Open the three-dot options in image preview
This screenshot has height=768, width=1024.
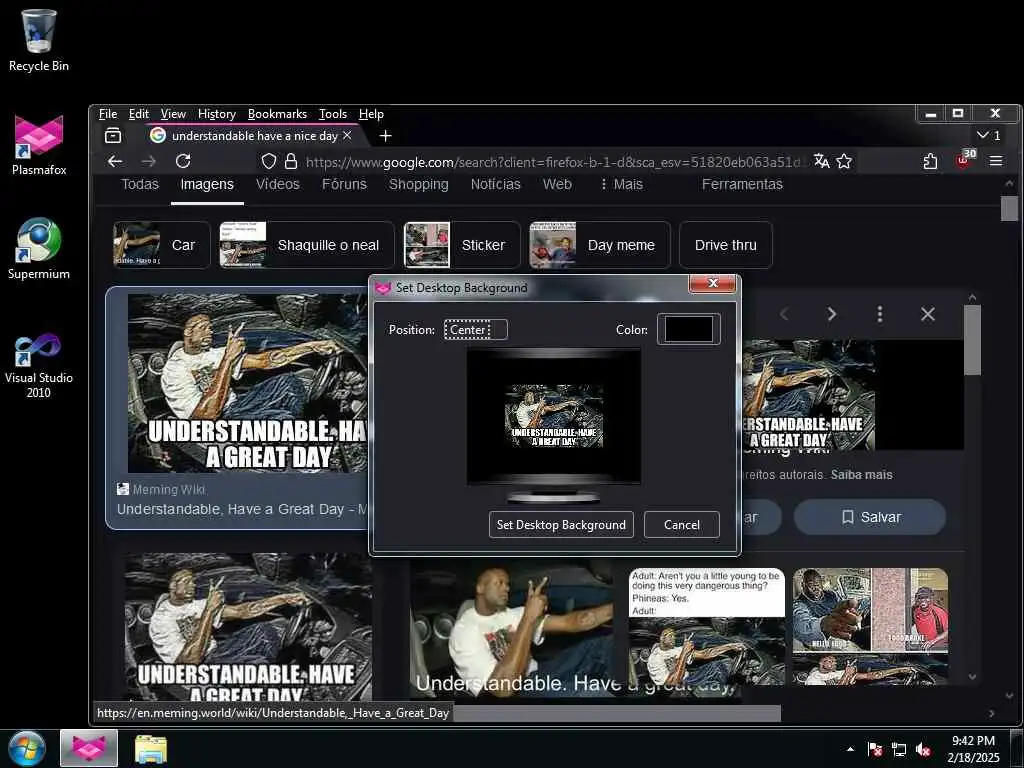880,314
